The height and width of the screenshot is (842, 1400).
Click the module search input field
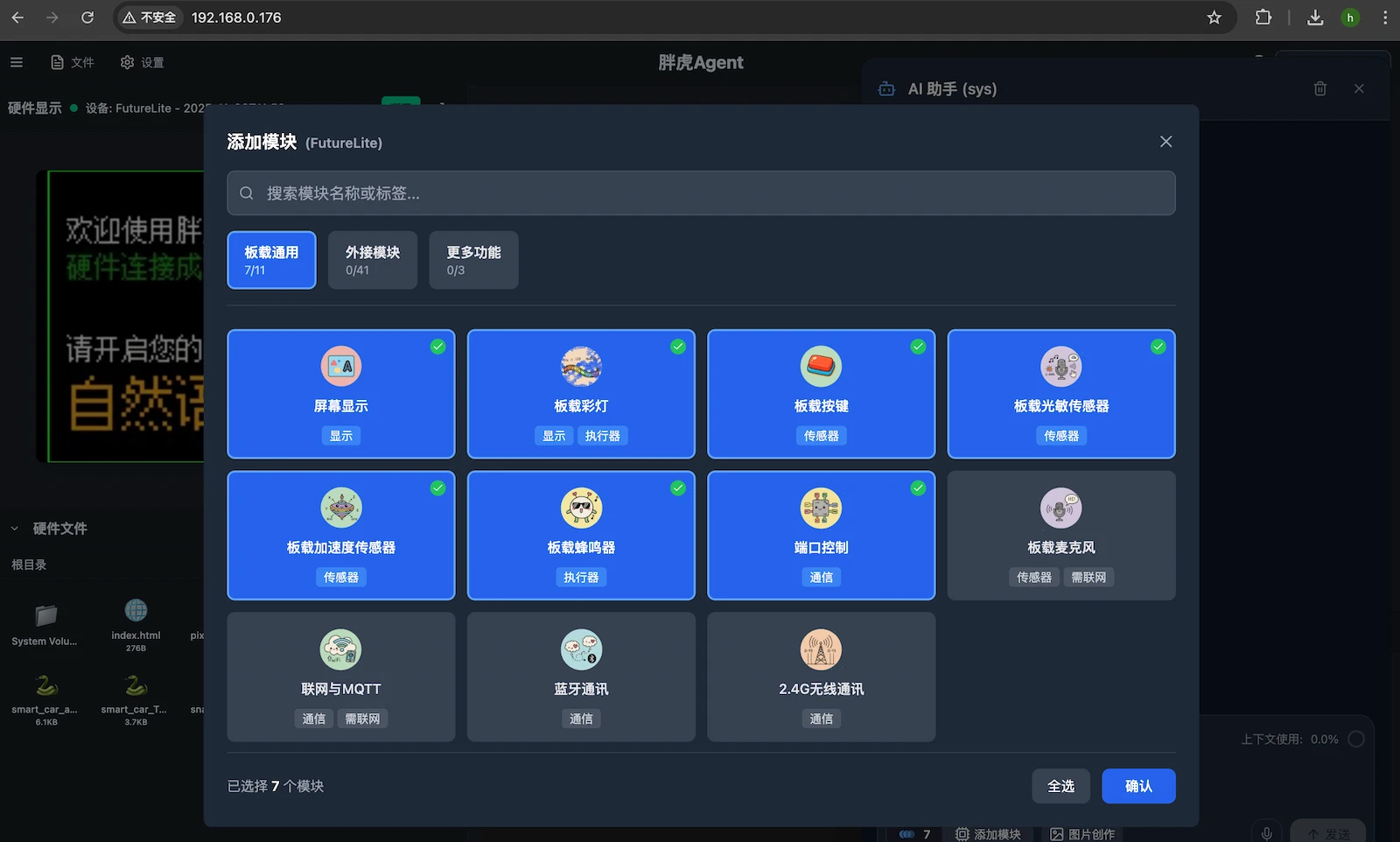(x=700, y=193)
